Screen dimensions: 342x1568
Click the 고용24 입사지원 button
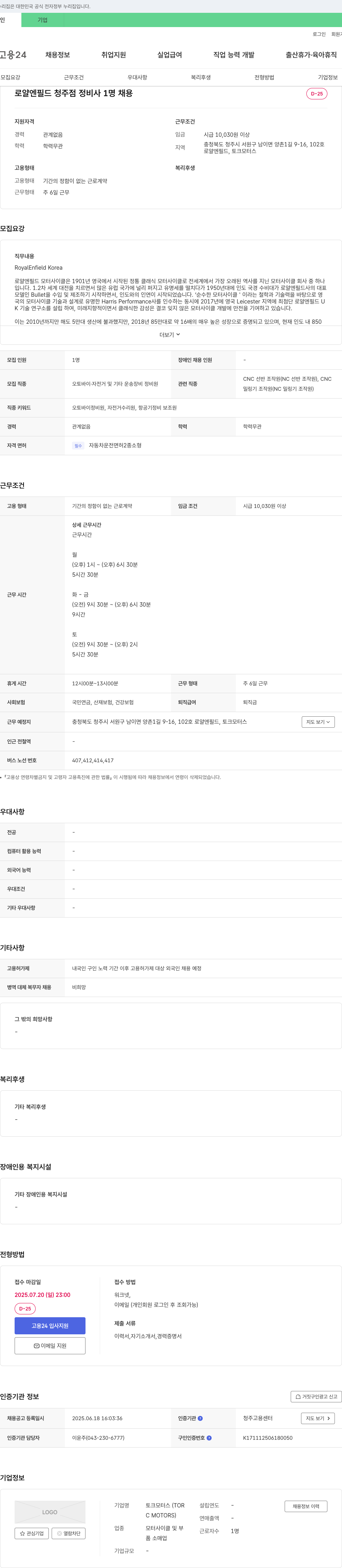(50, 1326)
